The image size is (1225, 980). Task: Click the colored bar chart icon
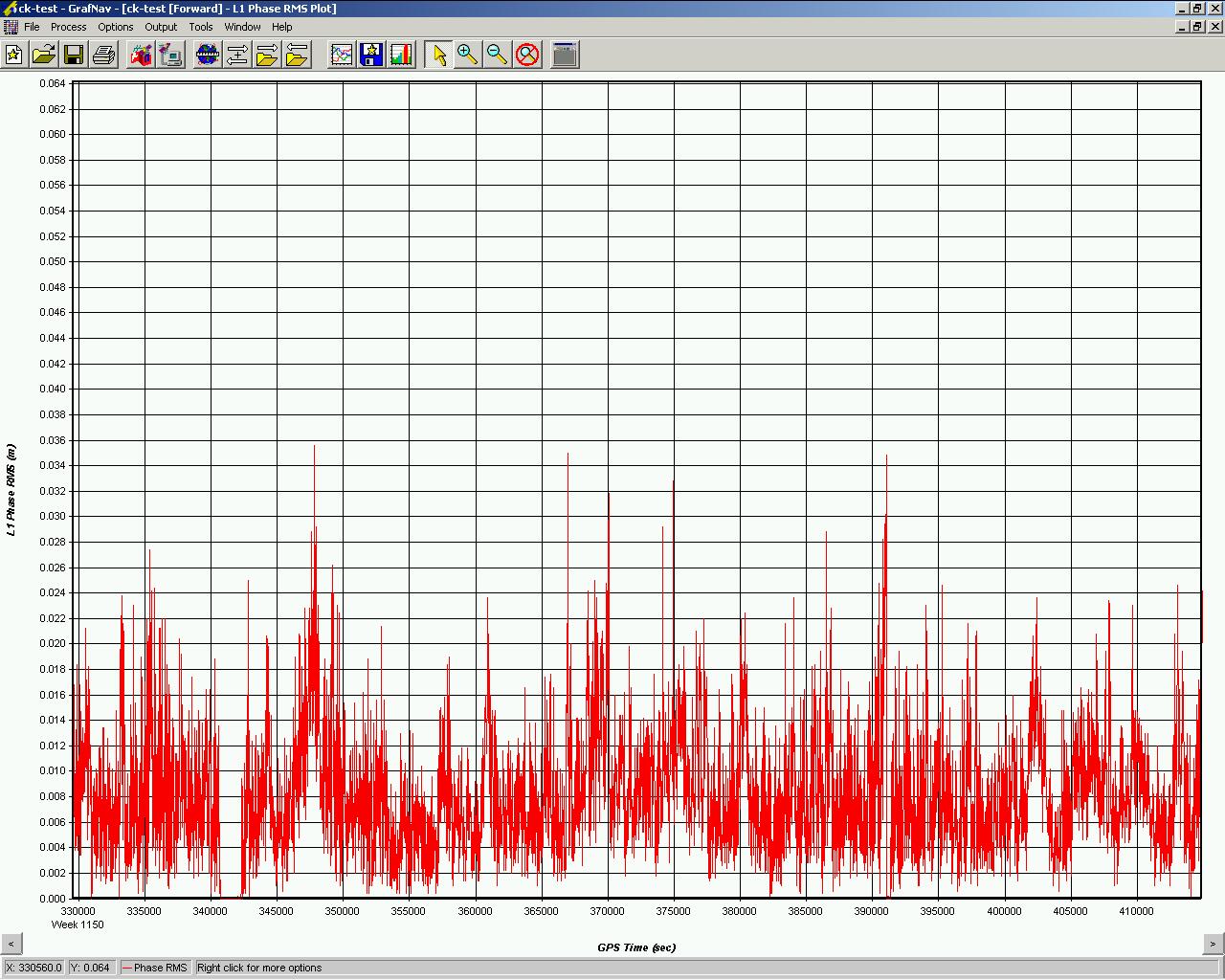(401, 55)
